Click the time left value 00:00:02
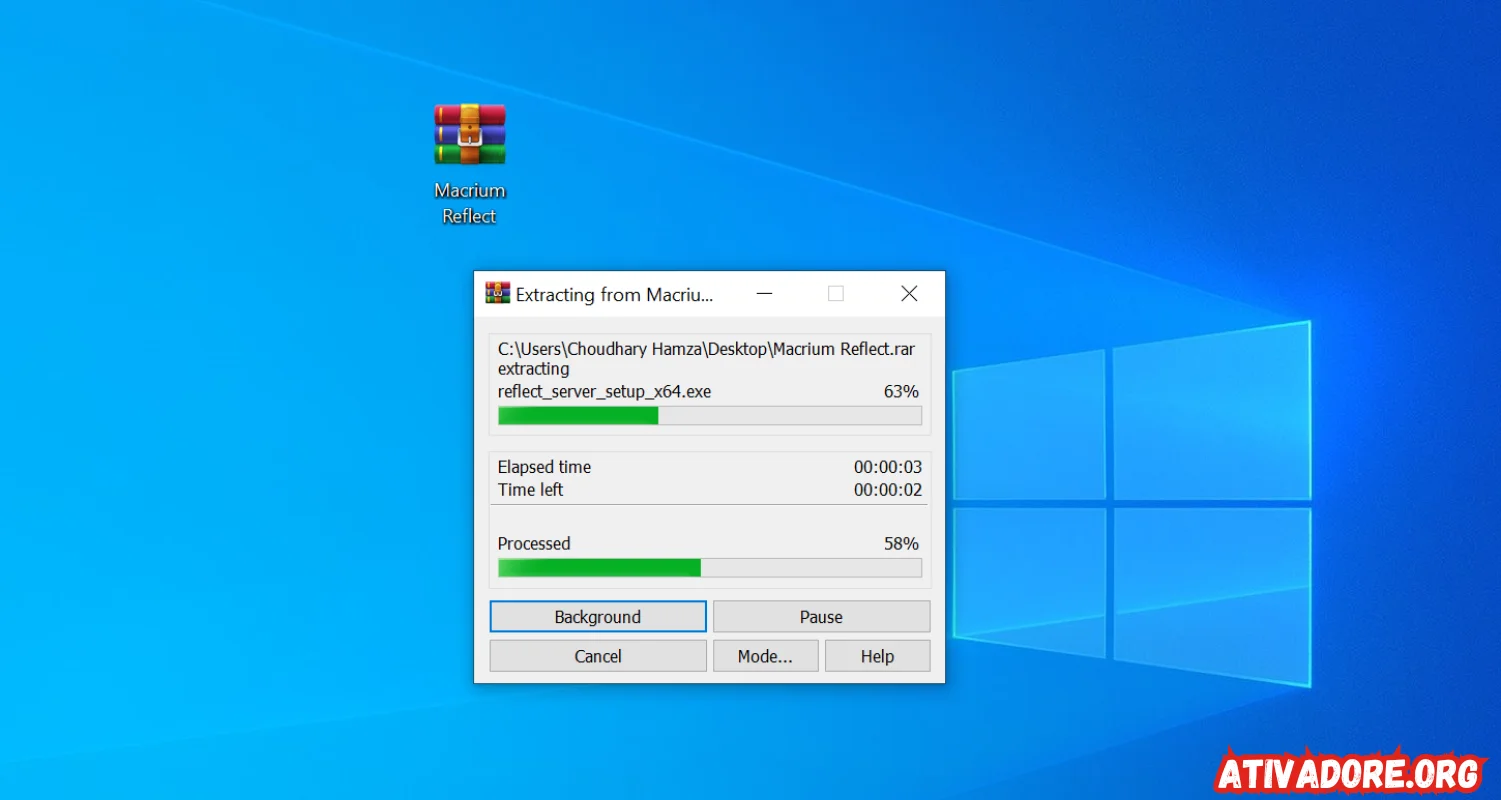Image resolution: width=1501 pixels, height=800 pixels. click(x=887, y=490)
